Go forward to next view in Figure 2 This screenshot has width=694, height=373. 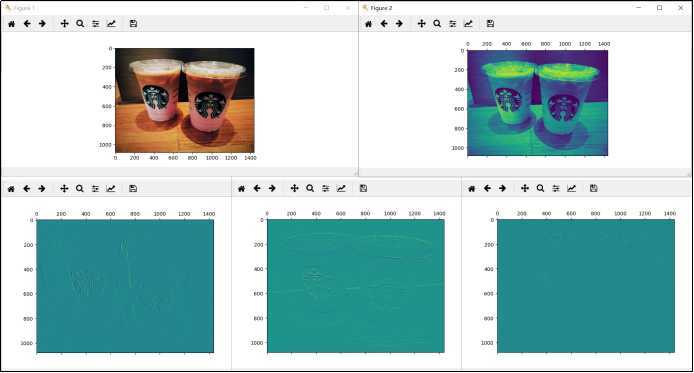399,24
